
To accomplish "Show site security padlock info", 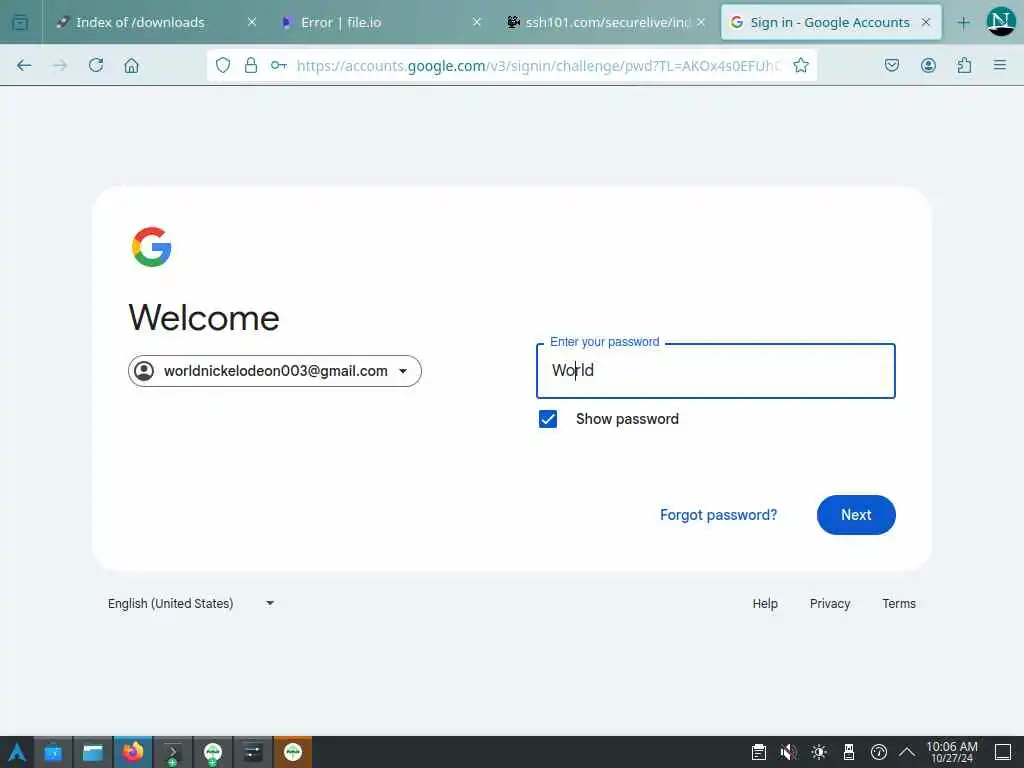I will (251, 65).
